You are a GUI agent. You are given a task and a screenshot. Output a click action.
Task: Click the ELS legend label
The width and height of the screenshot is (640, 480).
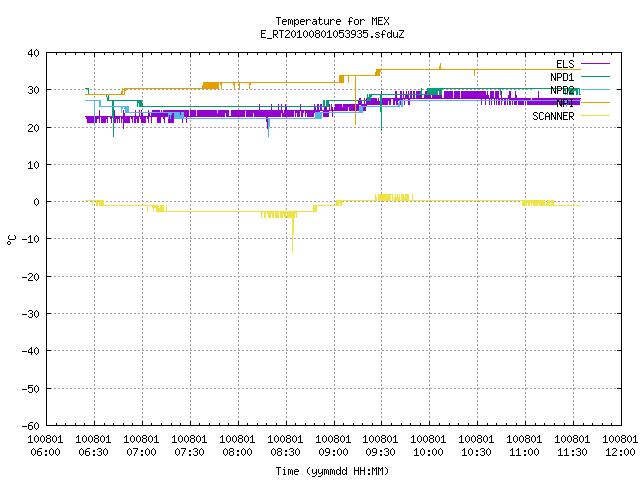[x=565, y=64]
